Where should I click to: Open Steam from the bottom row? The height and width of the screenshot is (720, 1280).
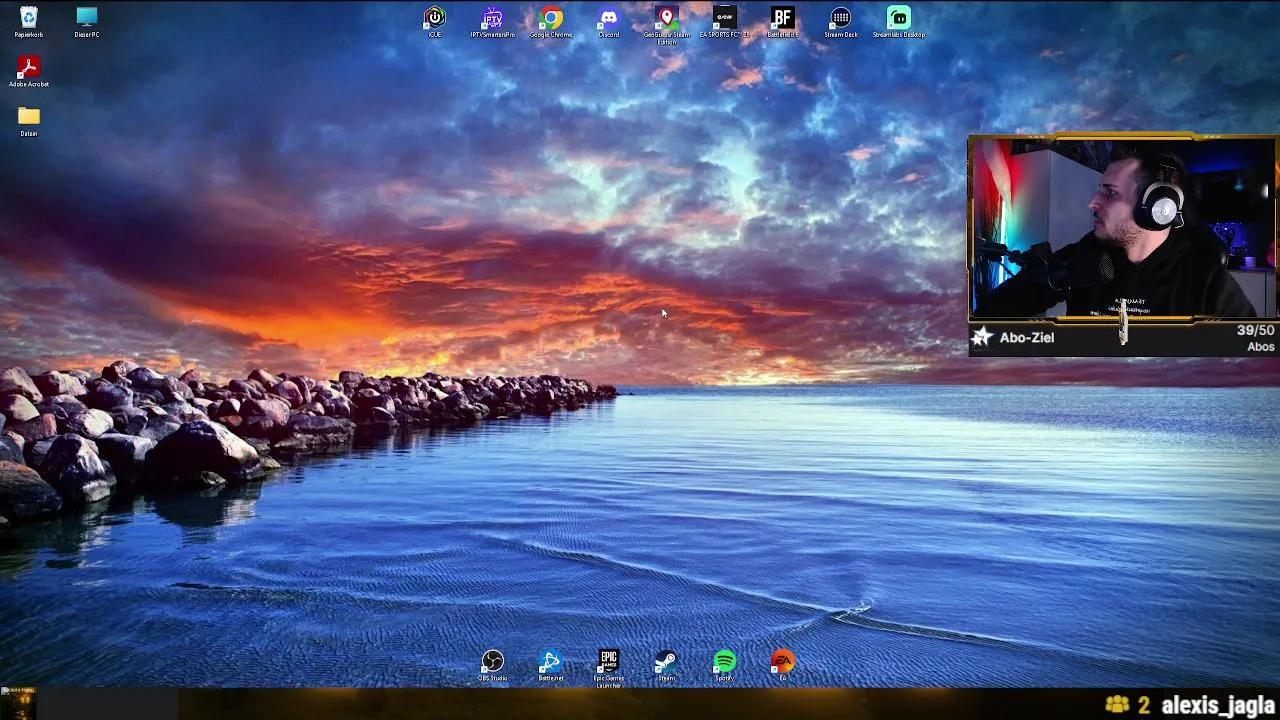666,660
